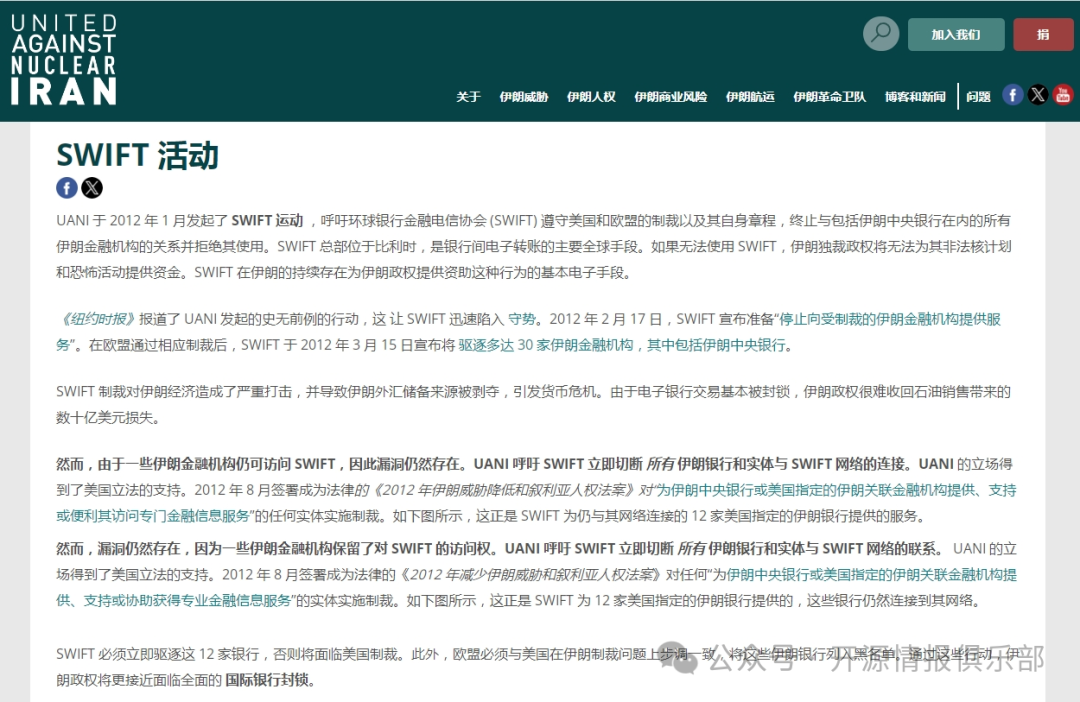Open the 伊朗威胁 menu item
This screenshot has height=702, width=1080.
point(523,96)
